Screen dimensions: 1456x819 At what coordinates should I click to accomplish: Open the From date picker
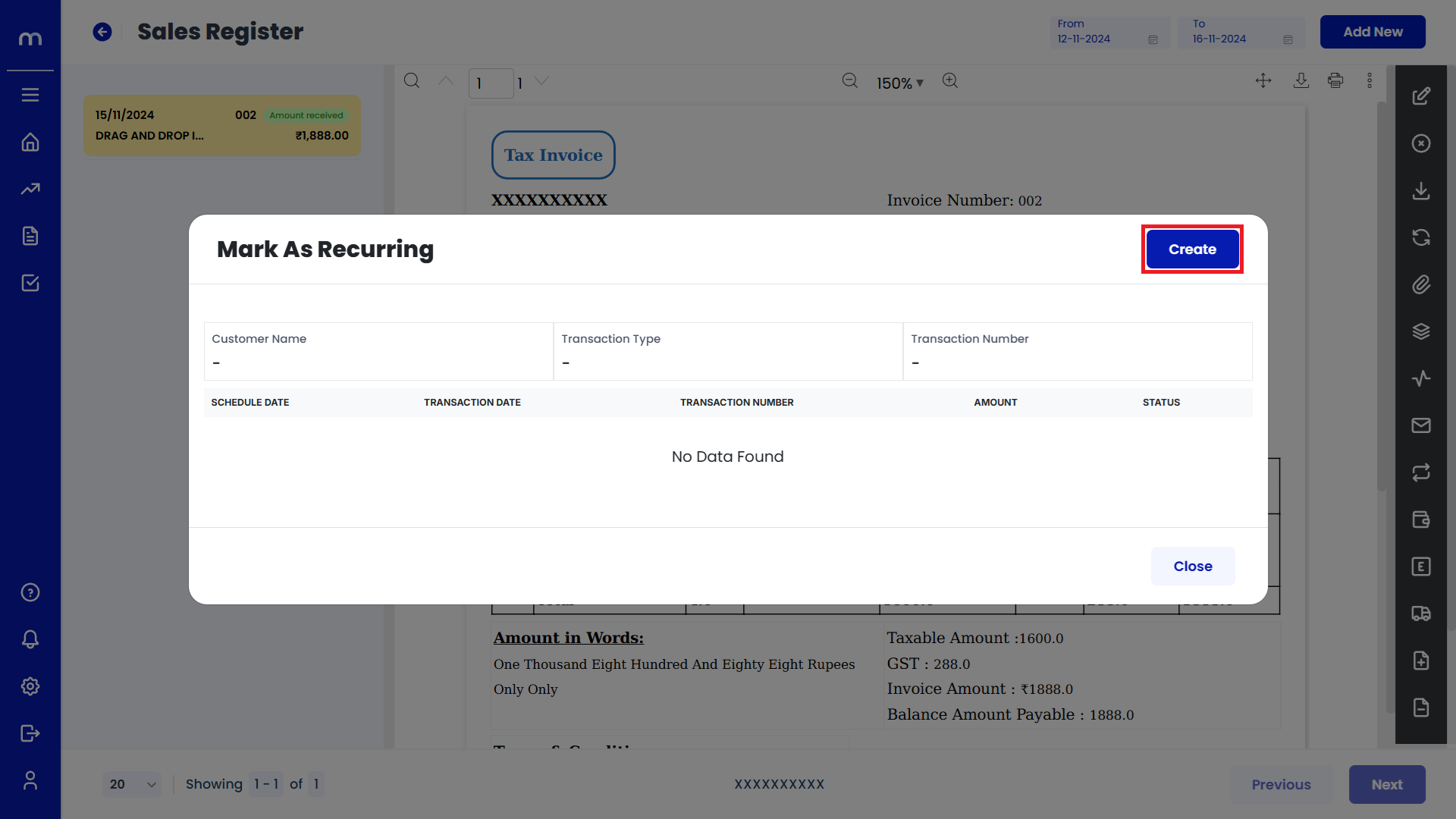coord(1109,32)
